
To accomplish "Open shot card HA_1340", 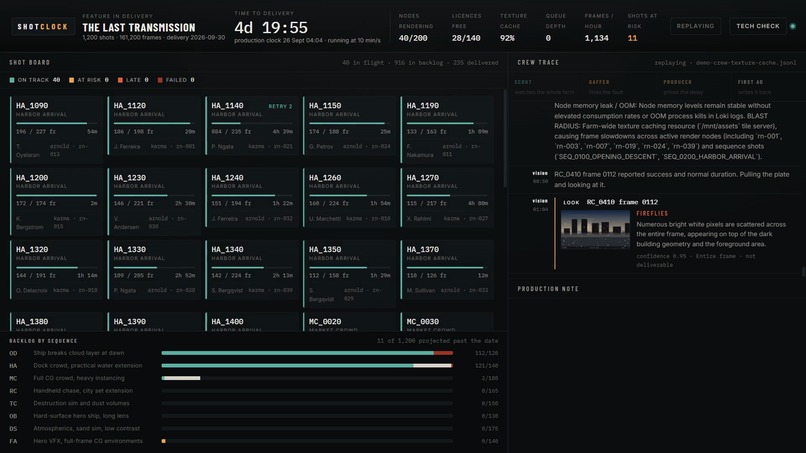I will (x=252, y=270).
